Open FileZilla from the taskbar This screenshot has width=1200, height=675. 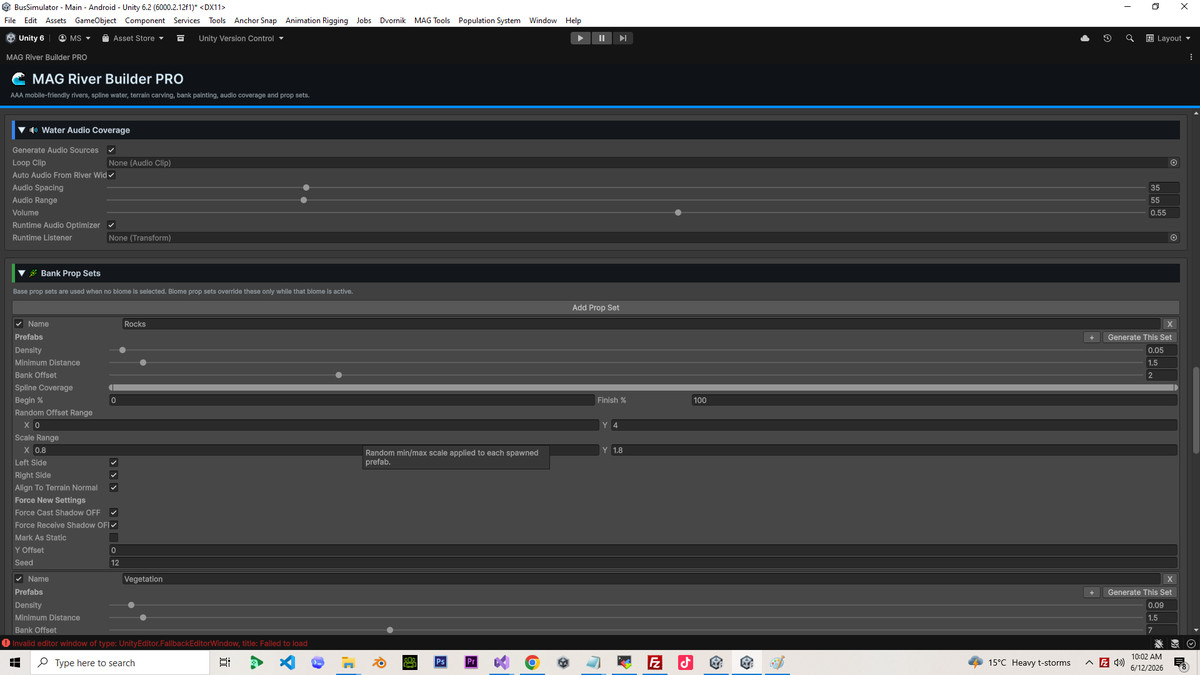(655, 663)
